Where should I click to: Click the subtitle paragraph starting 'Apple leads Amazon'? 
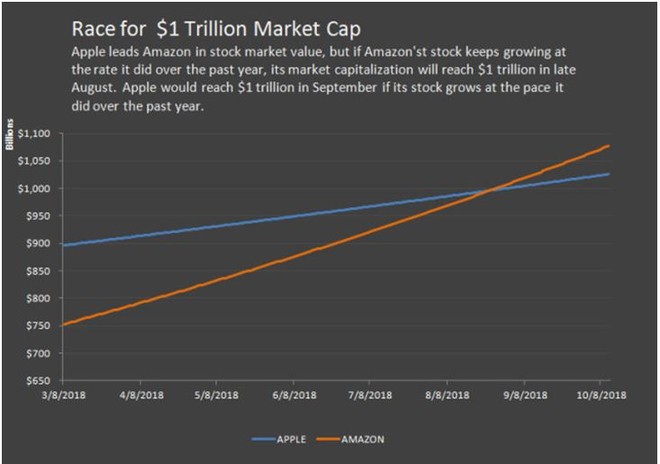click(x=323, y=79)
